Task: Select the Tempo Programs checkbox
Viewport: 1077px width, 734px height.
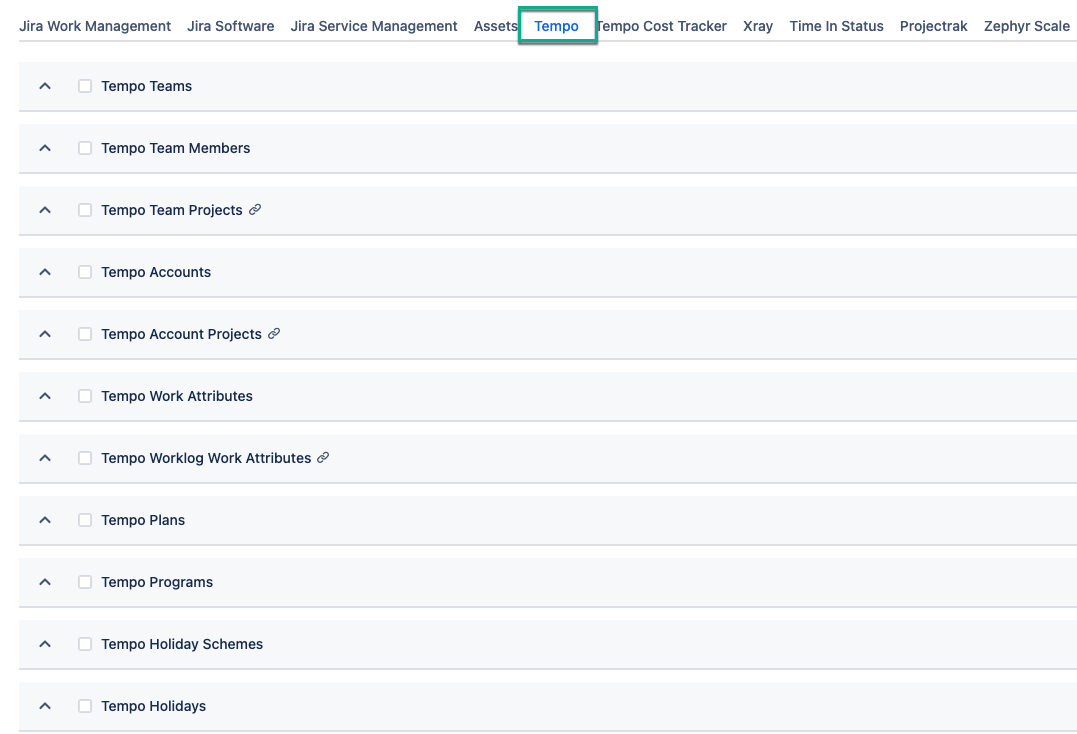Action: (x=85, y=582)
